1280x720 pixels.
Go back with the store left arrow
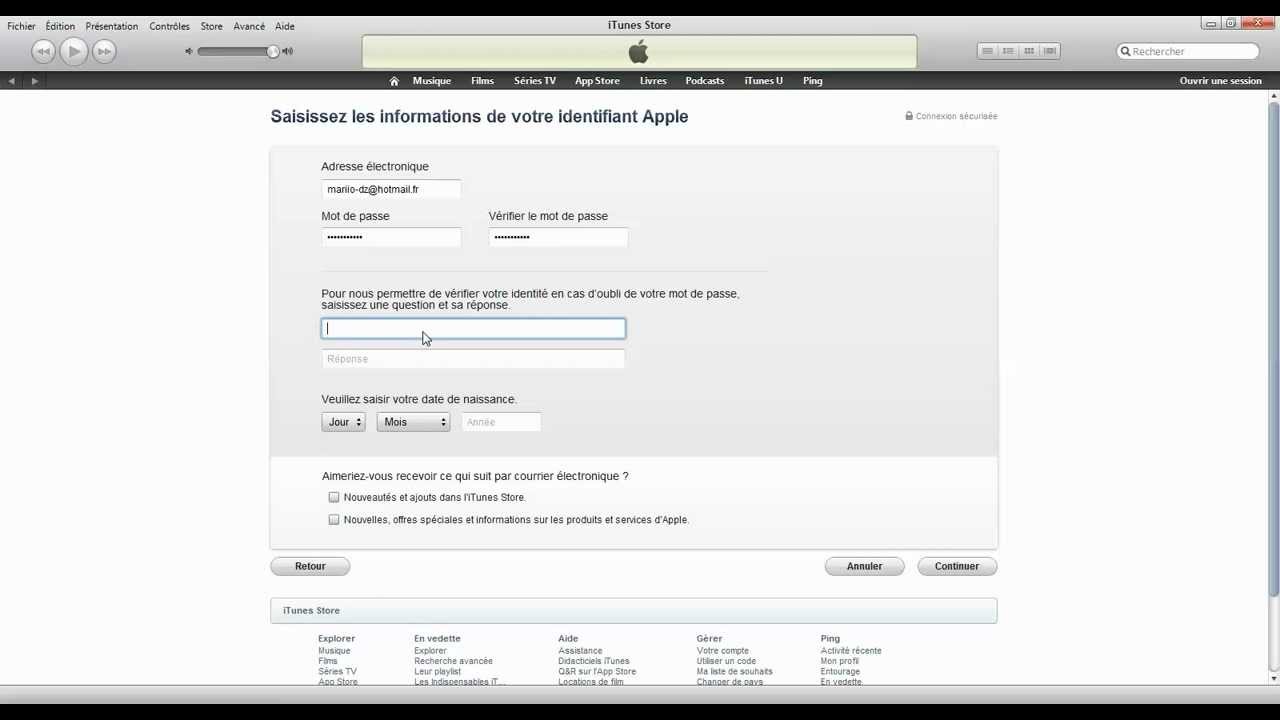12,81
